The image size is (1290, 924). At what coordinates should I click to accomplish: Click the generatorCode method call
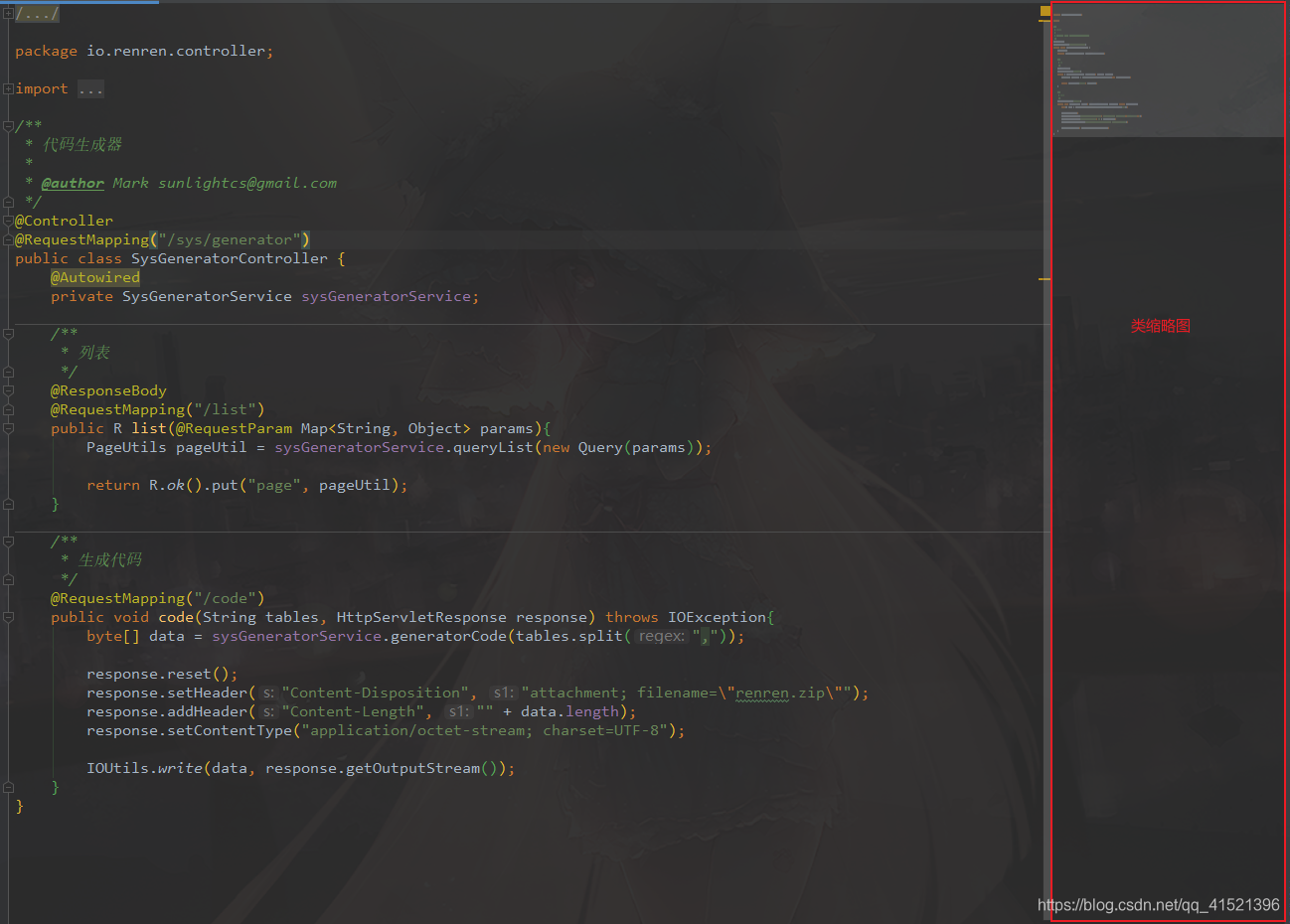[x=448, y=636]
